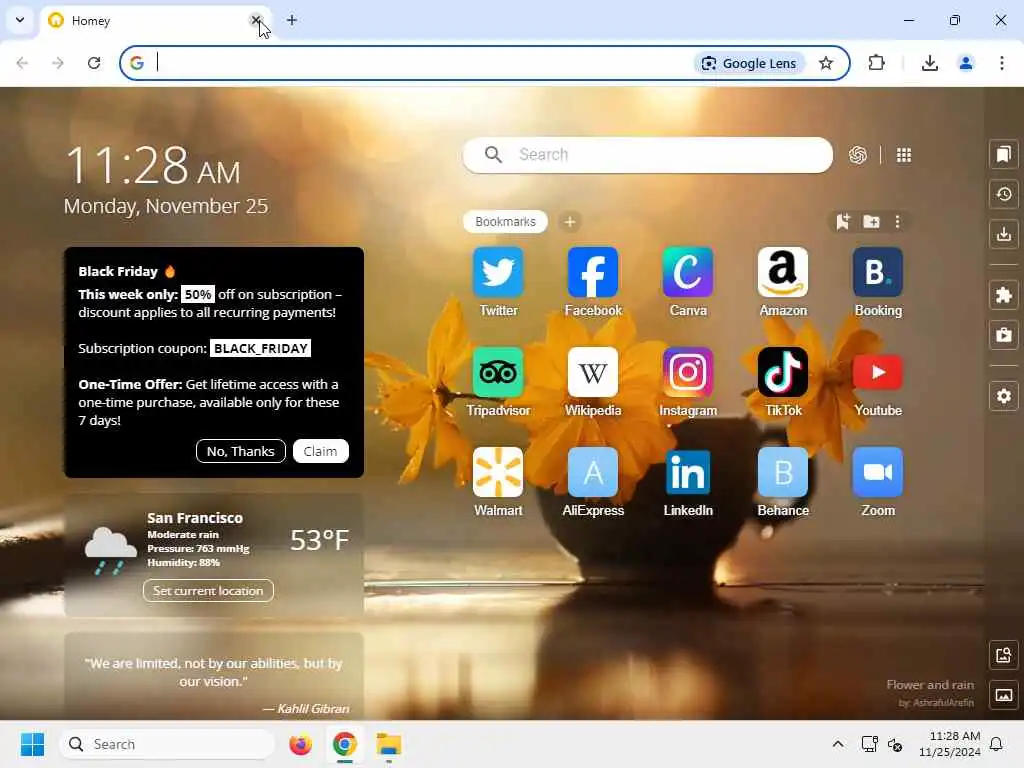The width and height of the screenshot is (1024, 768).
Task: Open the history panel in right sidebar
Action: 1004,194
